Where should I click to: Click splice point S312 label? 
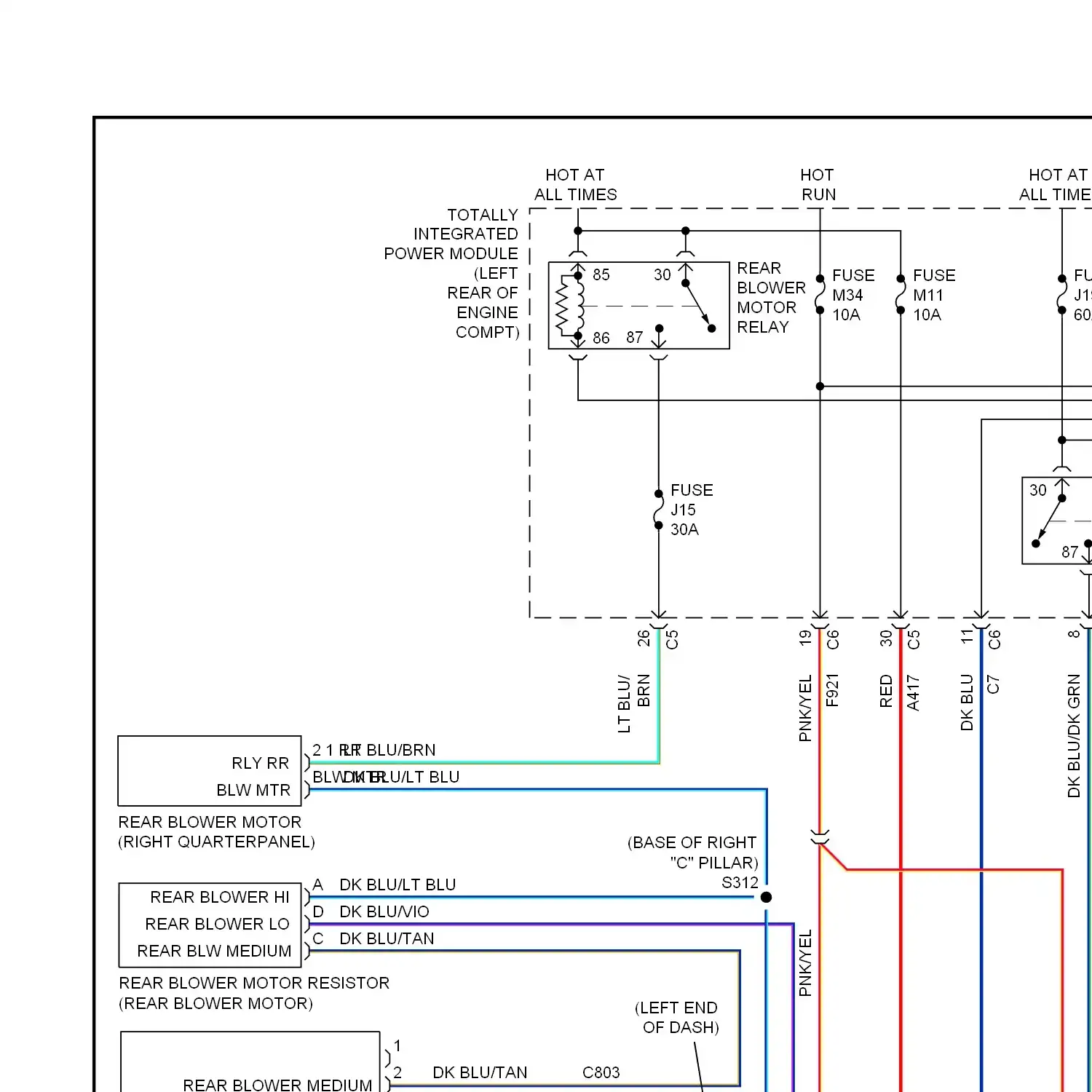click(740, 882)
